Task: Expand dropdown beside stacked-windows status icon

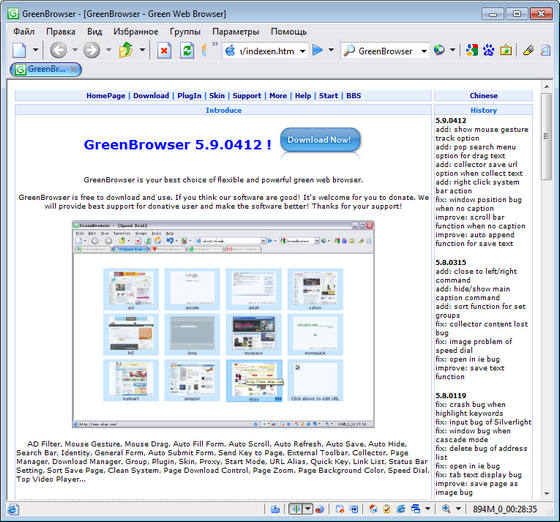Action: coord(428,509)
